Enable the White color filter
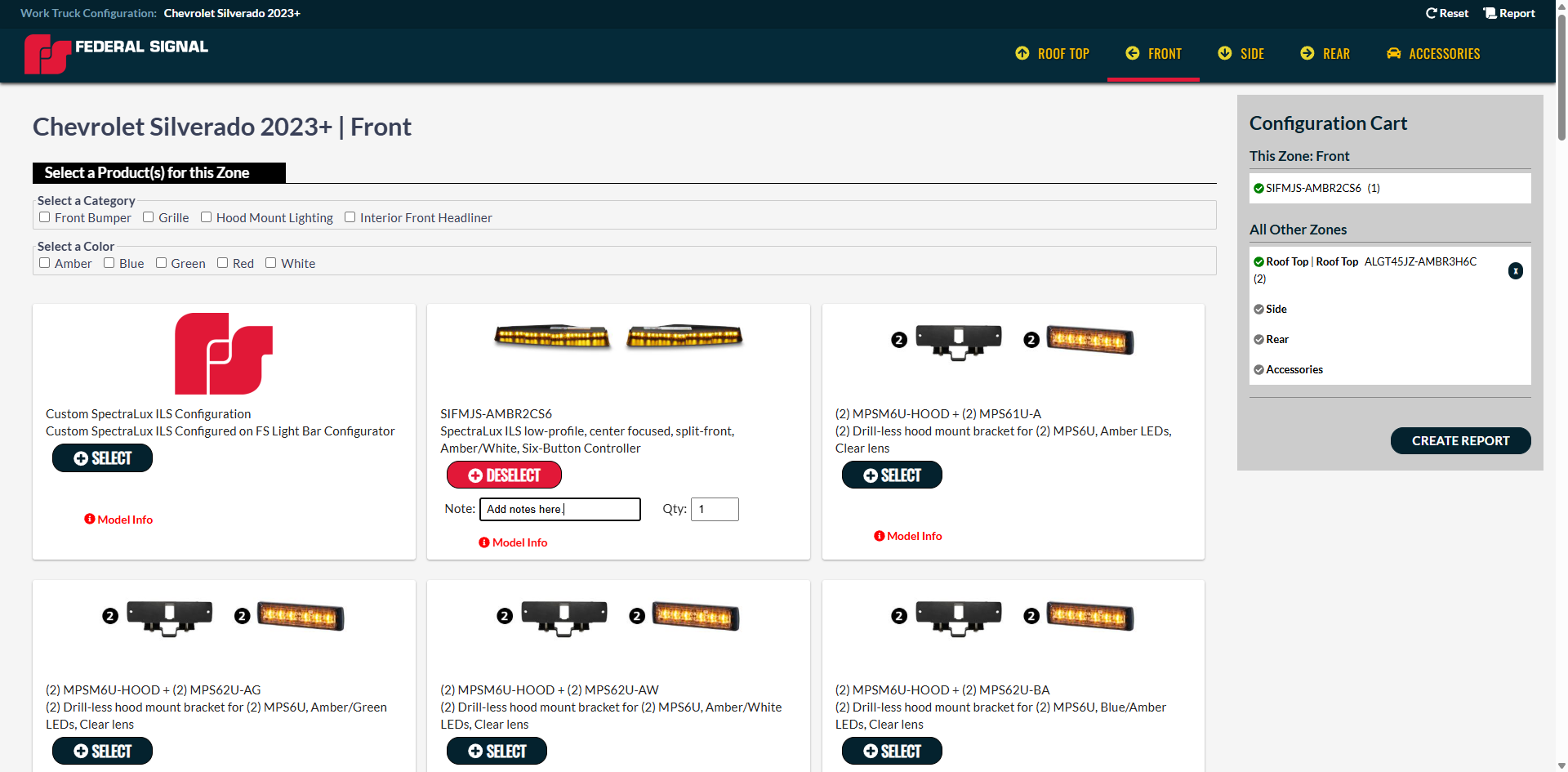Screen dimensions: 1568x772 tap(271, 263)
